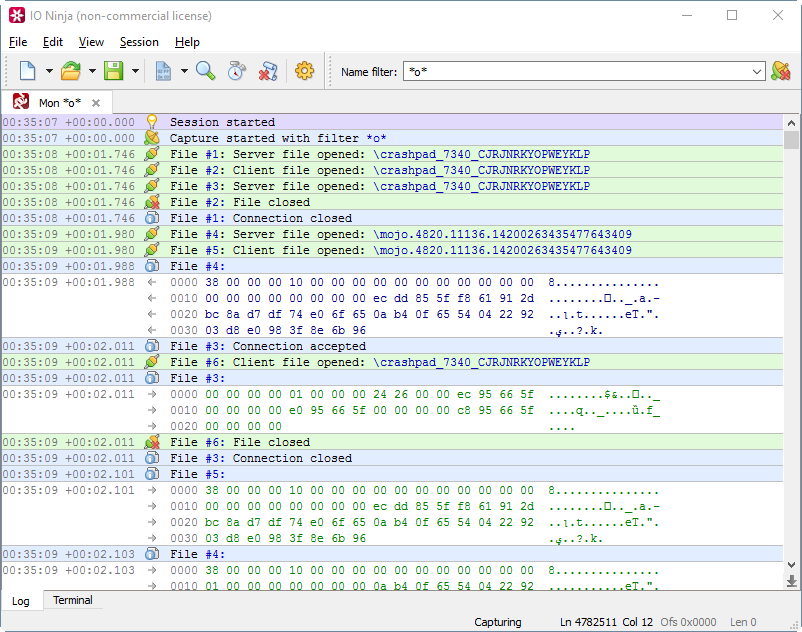This screenshot has width=802, height=632.
Task: Click the magnifier Find icon in toolbar
Action: pos(206,71)
